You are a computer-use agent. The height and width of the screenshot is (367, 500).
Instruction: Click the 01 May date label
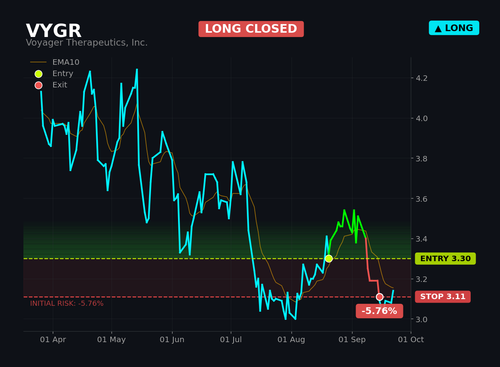click(111, 340)
